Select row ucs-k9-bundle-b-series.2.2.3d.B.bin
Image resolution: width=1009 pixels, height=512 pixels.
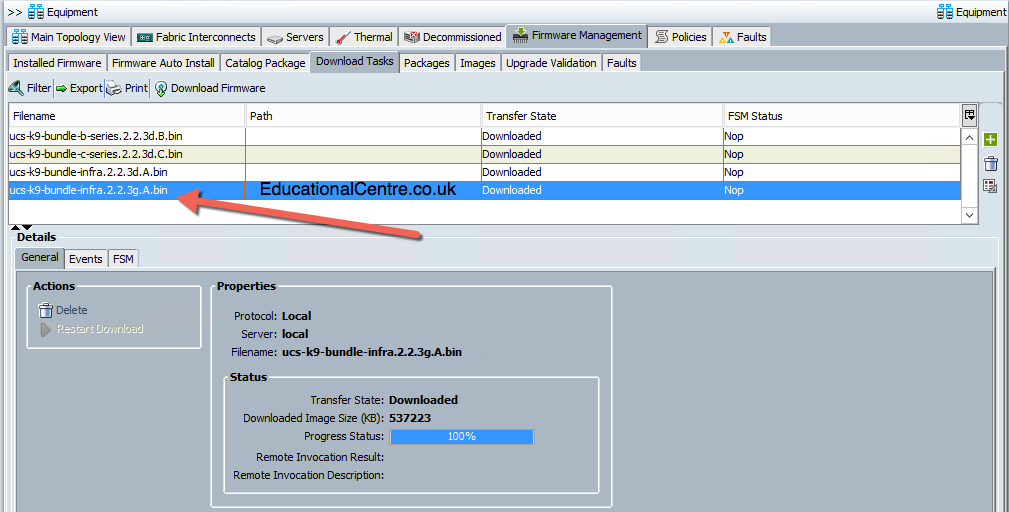(485, 136)
